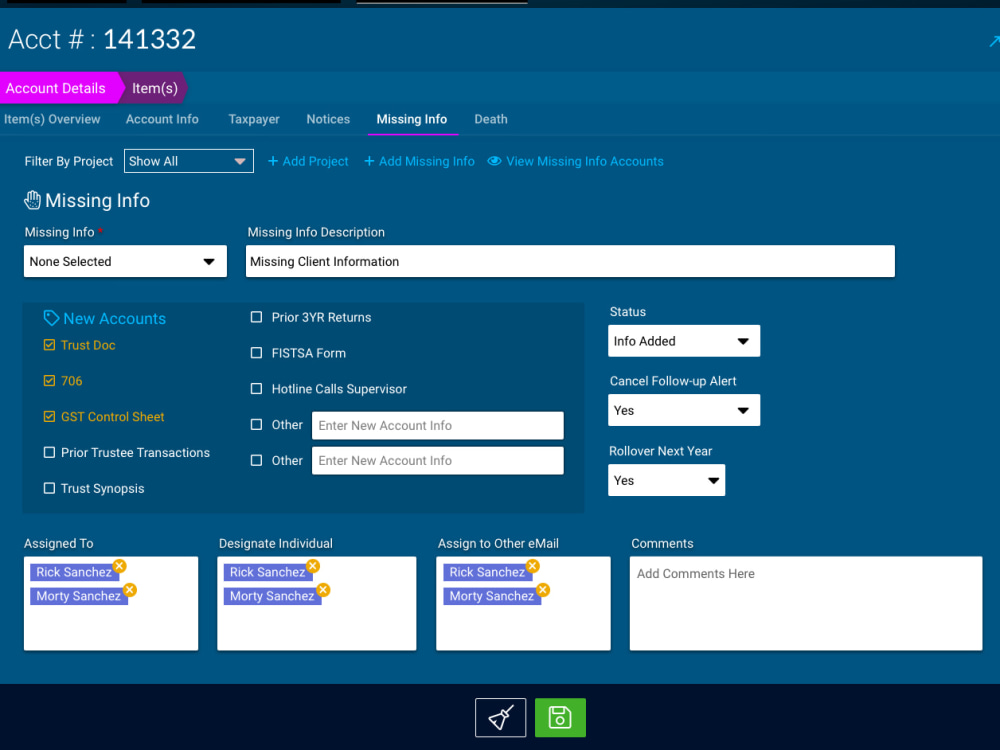Open the Status dropdown showing Info Added

coord(684,341)
